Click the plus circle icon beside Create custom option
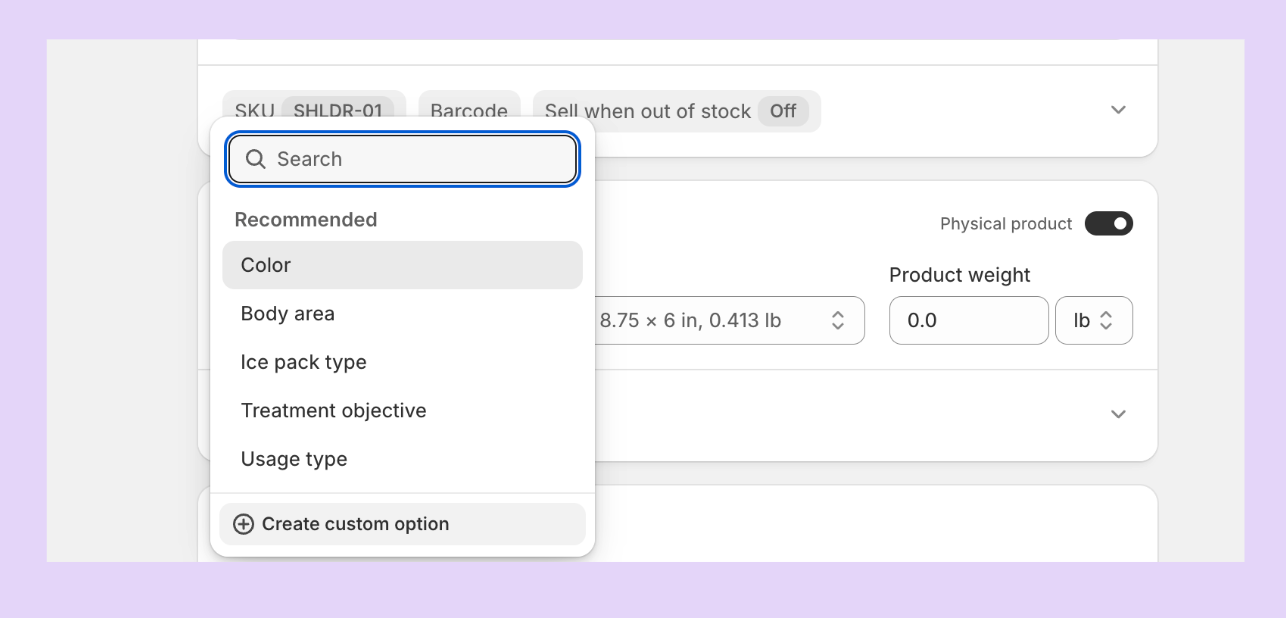This screenshot has width=1286, height=618. (x=243, y=524)
